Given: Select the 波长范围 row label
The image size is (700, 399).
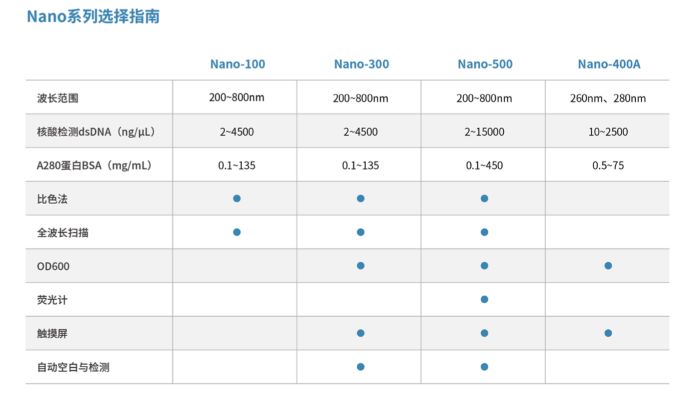Looking at the screenshot, I should tap(58, 98).
